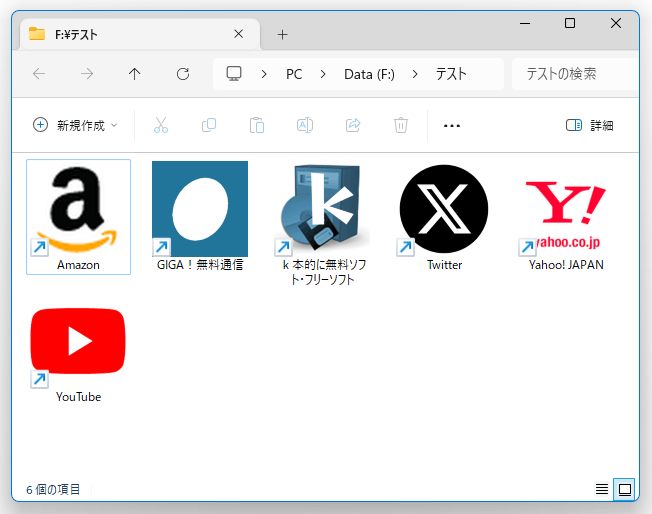
Task: Close the Explorer window
Action: tap(616, 23)
